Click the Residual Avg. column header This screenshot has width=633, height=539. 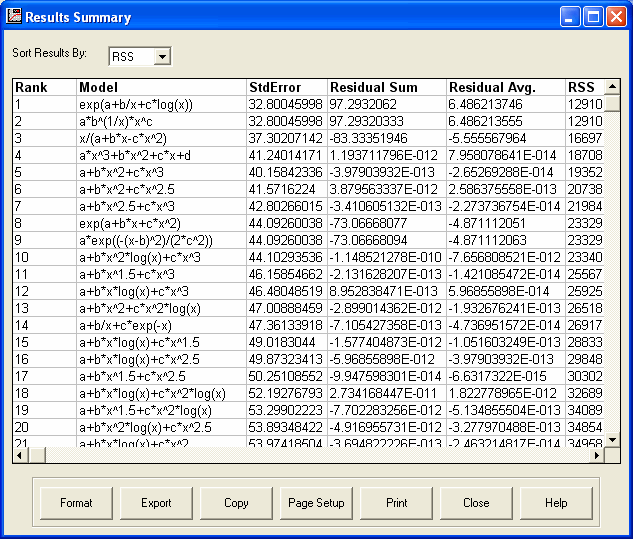click(x=506, y=87)
